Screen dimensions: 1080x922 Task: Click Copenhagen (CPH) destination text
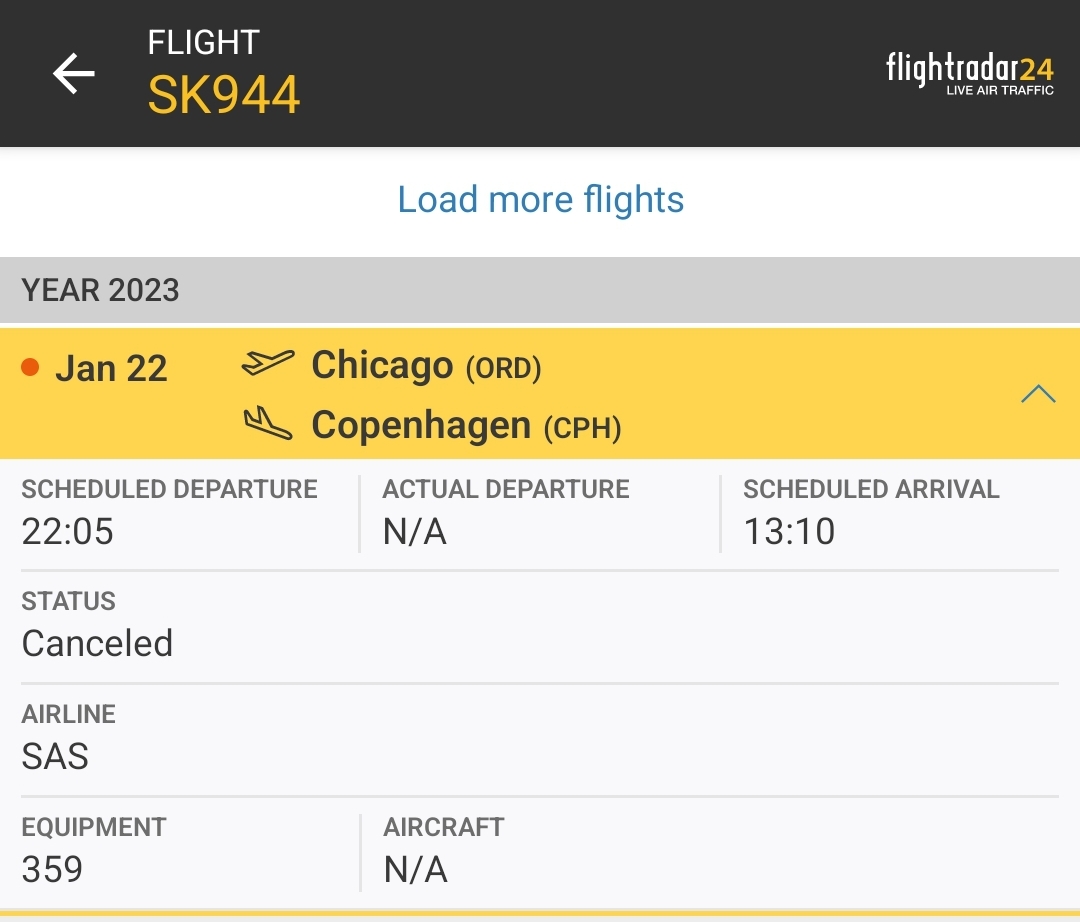point(466,426)
